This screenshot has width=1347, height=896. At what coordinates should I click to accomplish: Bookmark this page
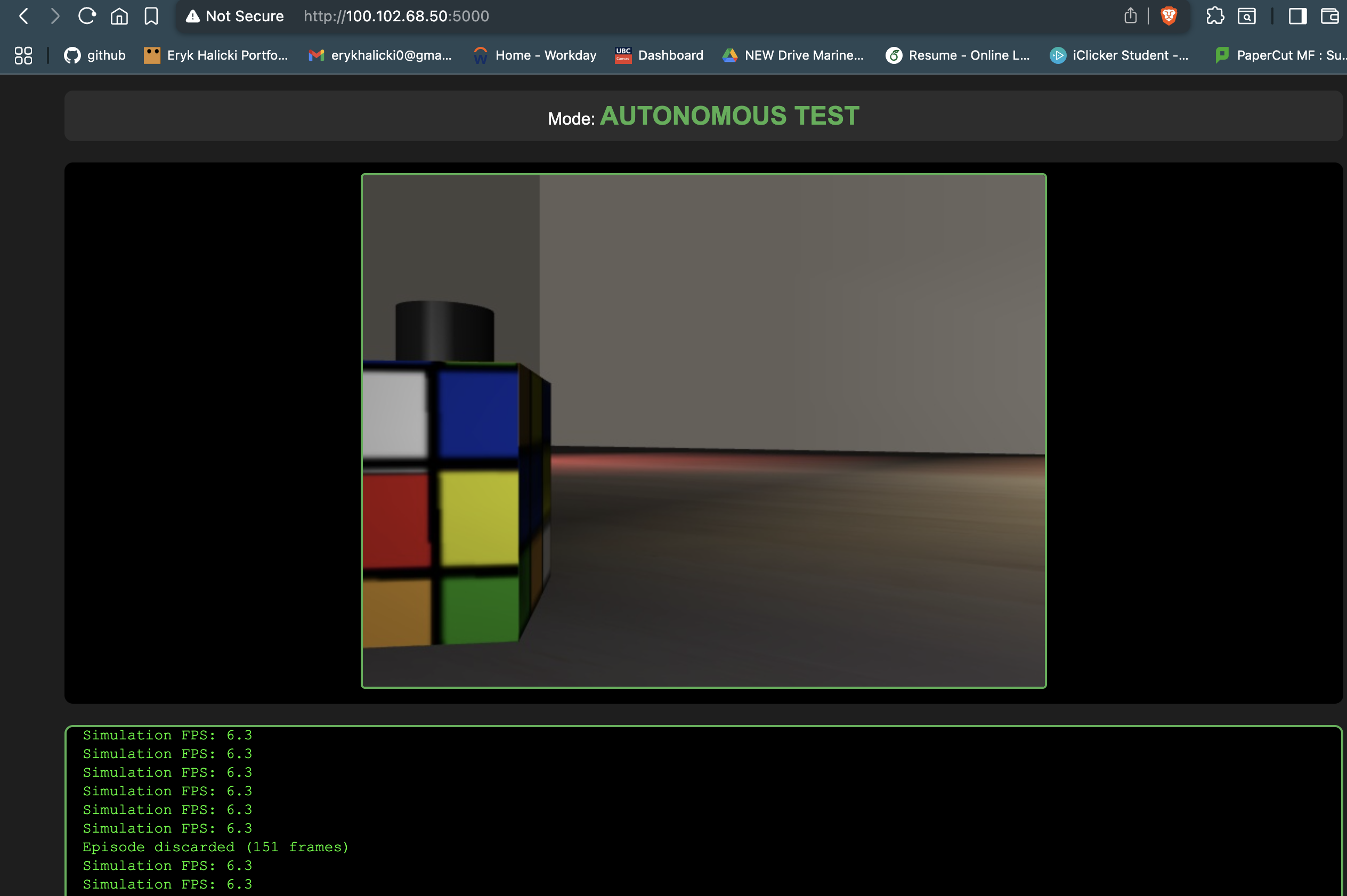click(151, 16)
